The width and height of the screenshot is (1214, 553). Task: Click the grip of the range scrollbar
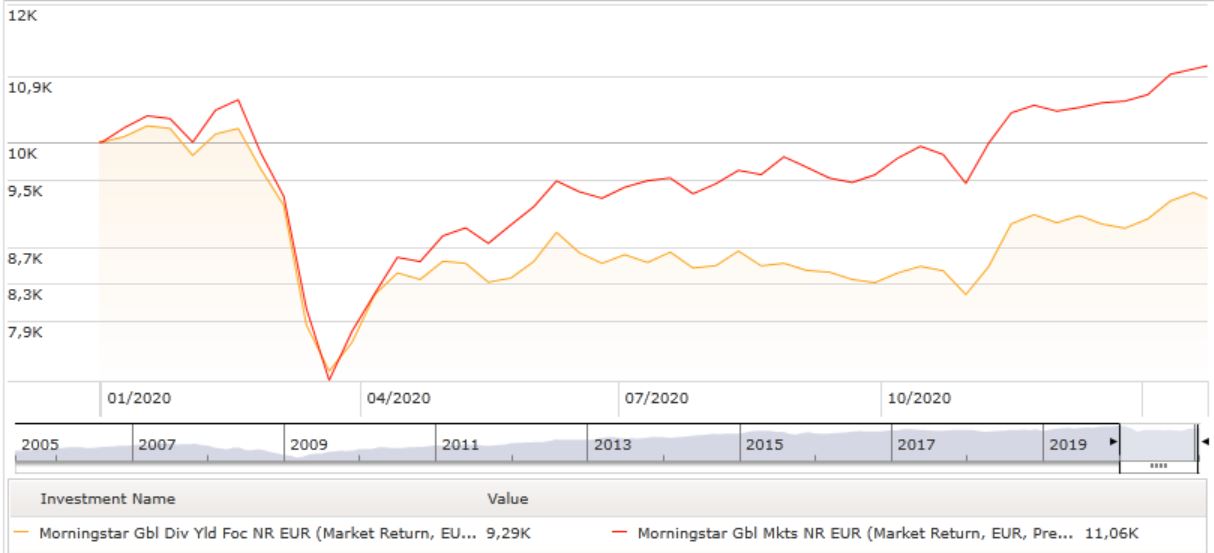1159,466
